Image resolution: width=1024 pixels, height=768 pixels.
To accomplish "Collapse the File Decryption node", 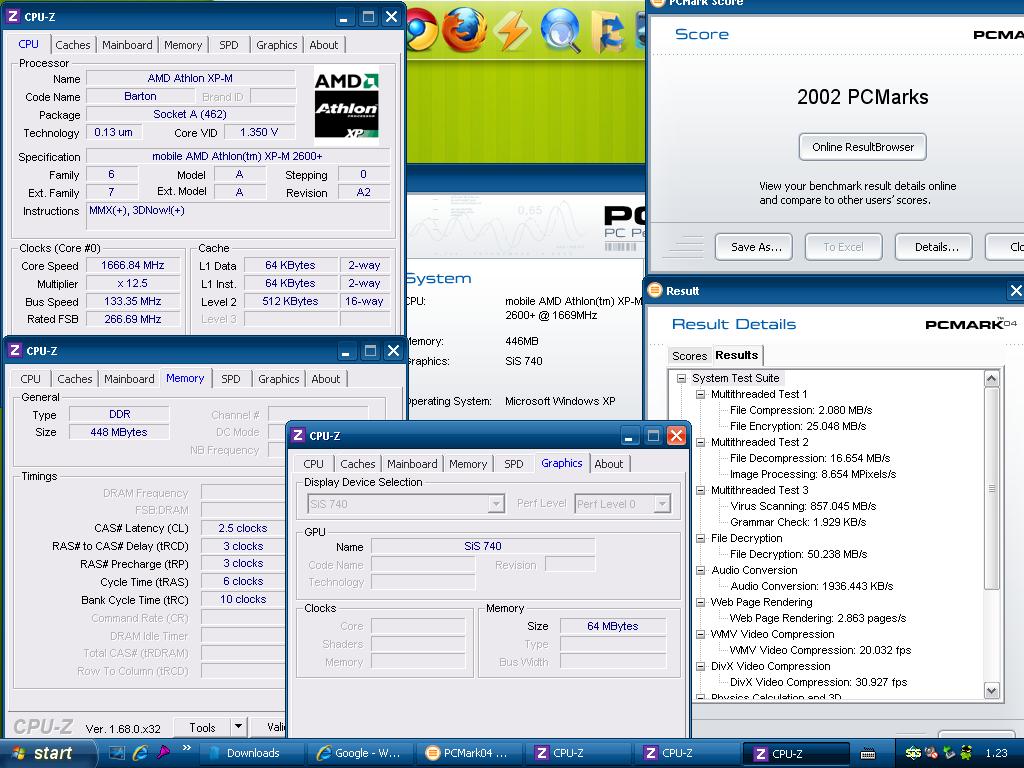I will click(x=700, y=538).
